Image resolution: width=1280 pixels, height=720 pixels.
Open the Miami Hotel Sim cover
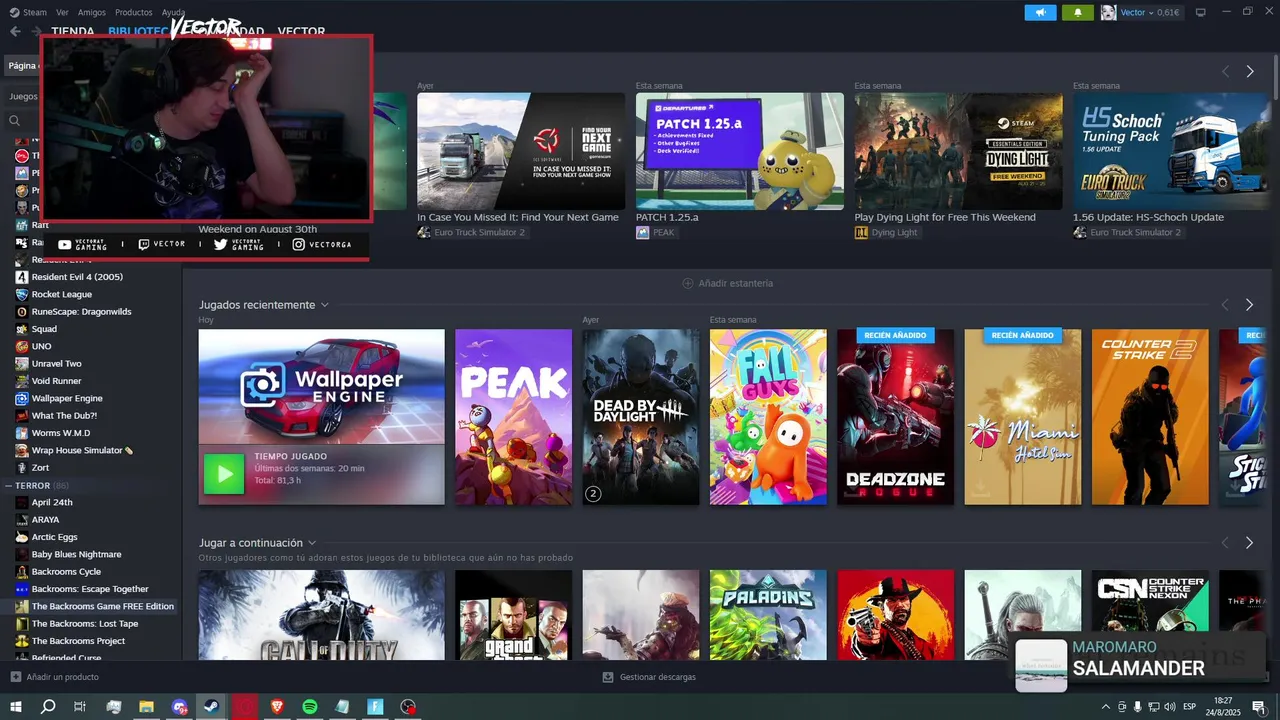[x=1023, y=417]
